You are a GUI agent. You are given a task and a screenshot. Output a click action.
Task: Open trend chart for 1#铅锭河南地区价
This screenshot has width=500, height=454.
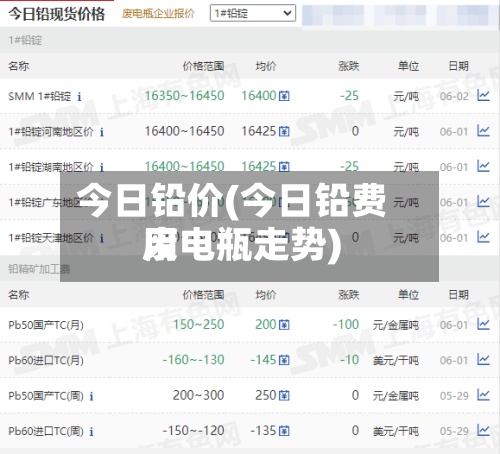tap(483, 131)
